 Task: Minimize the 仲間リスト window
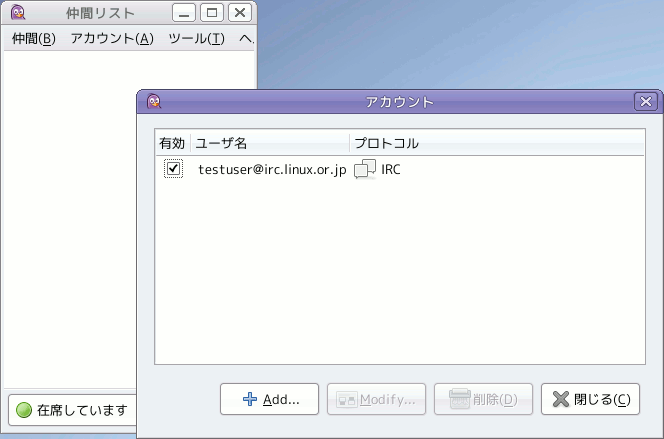pos(184,13)
